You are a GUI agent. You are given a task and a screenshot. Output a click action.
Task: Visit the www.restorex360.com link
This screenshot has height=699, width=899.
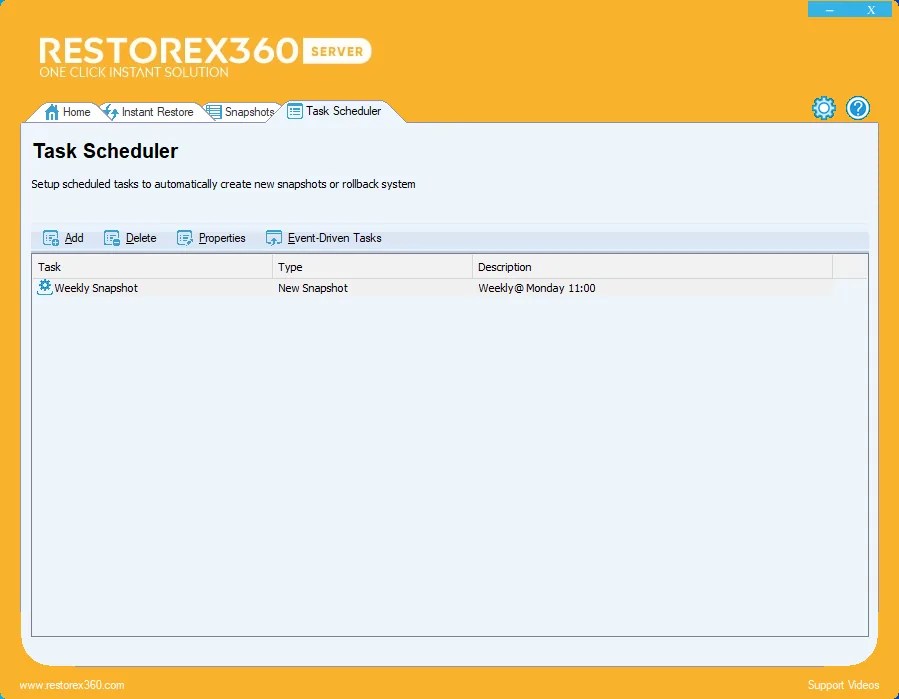(x=72, y=685)
